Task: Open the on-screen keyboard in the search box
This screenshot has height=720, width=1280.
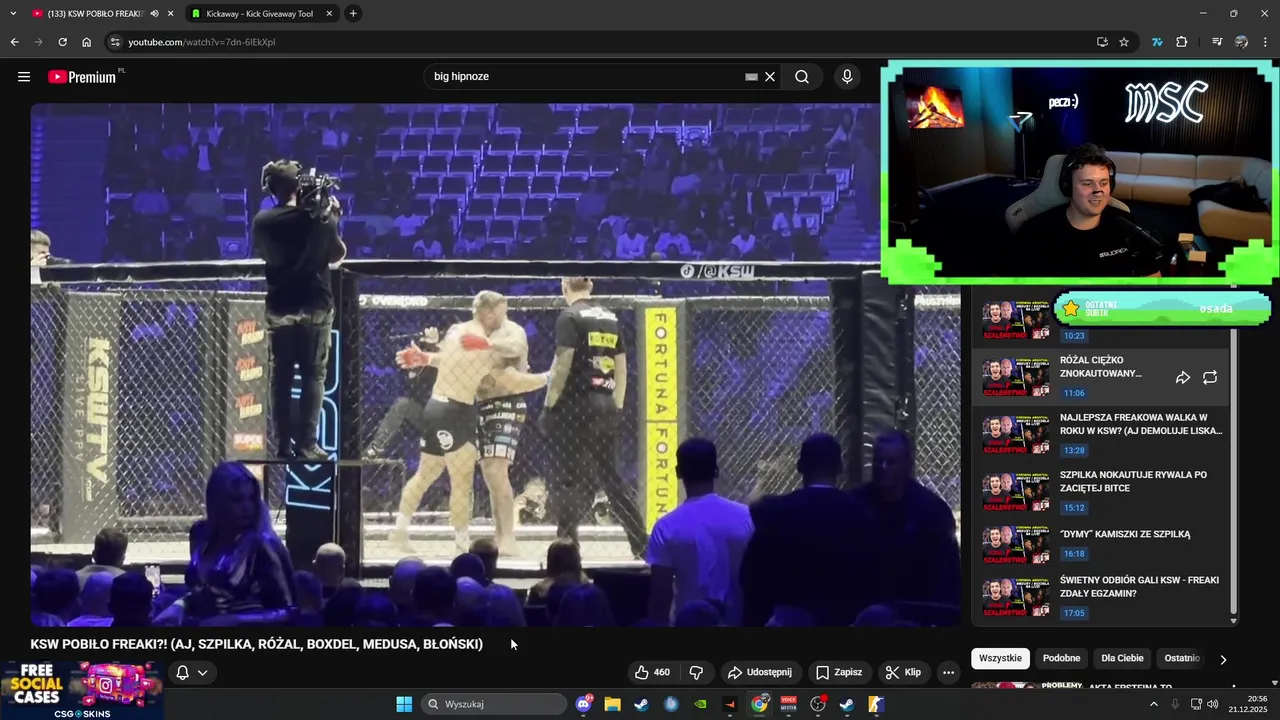Action: coord(751,76)
